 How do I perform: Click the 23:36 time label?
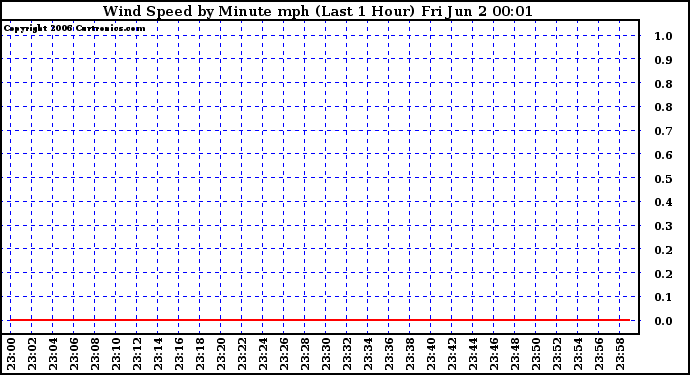pos(389,354)
